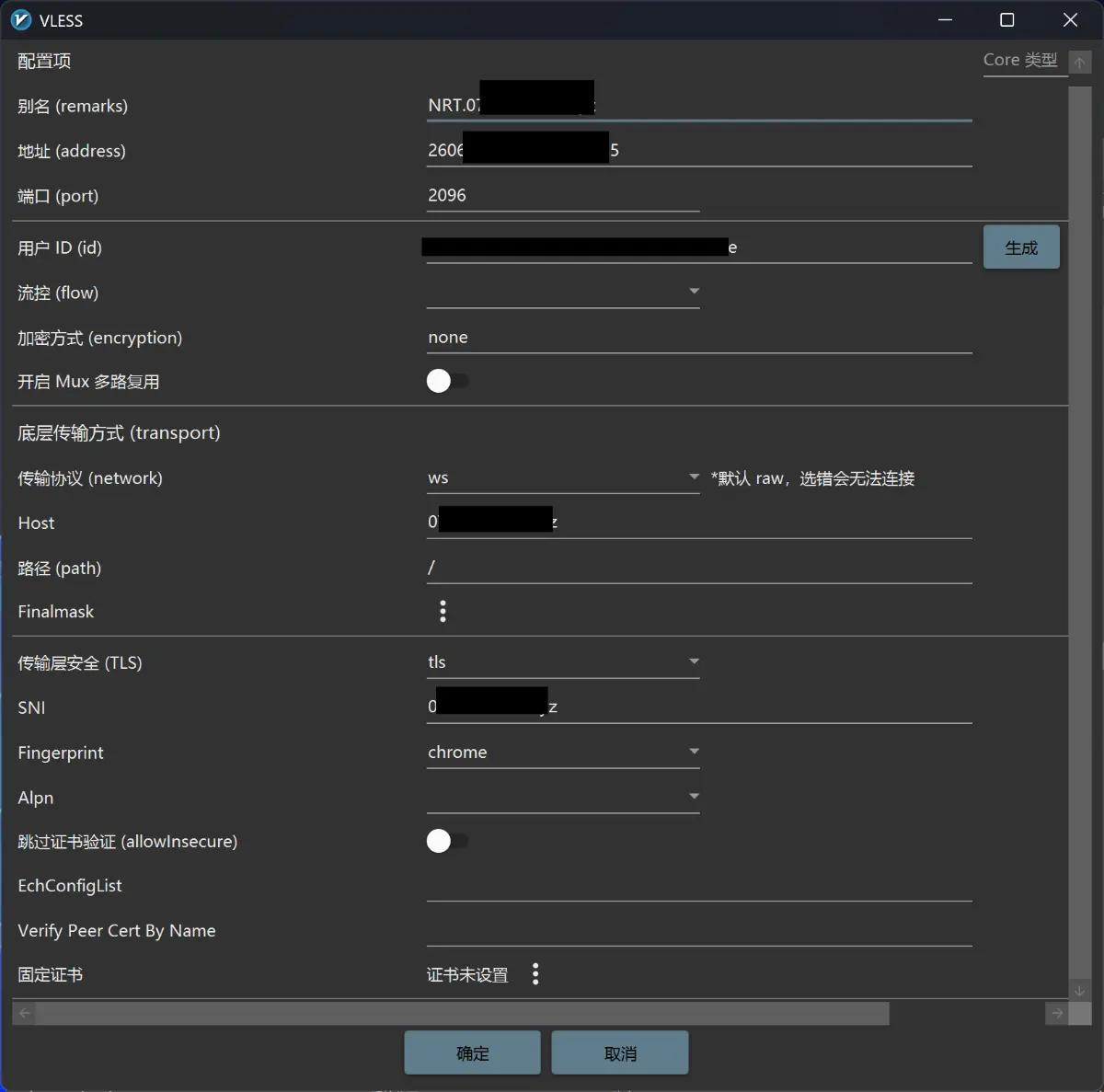Click the 默认 raw hint text
The height and width of the screenshot is (1092, 1104).
[x=812, y=478]
